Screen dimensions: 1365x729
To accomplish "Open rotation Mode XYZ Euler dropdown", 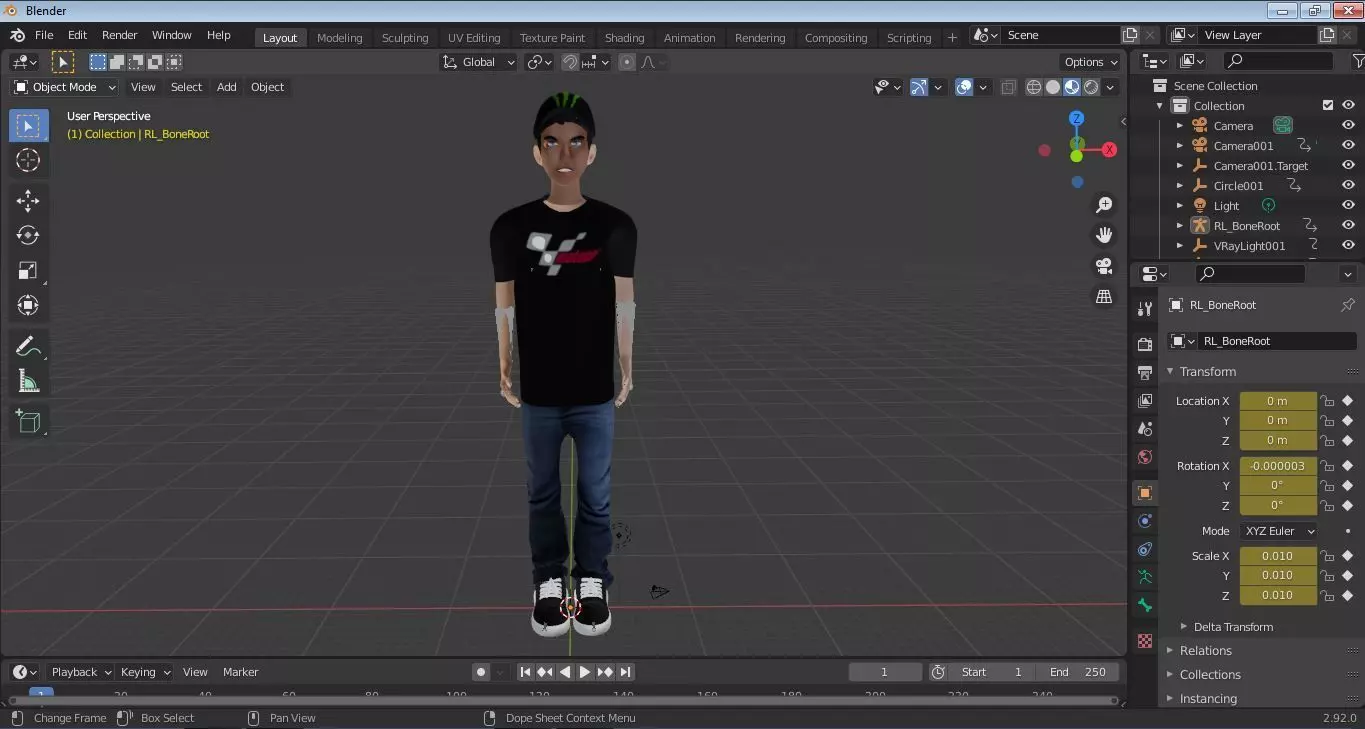I will click(1279, 531).
